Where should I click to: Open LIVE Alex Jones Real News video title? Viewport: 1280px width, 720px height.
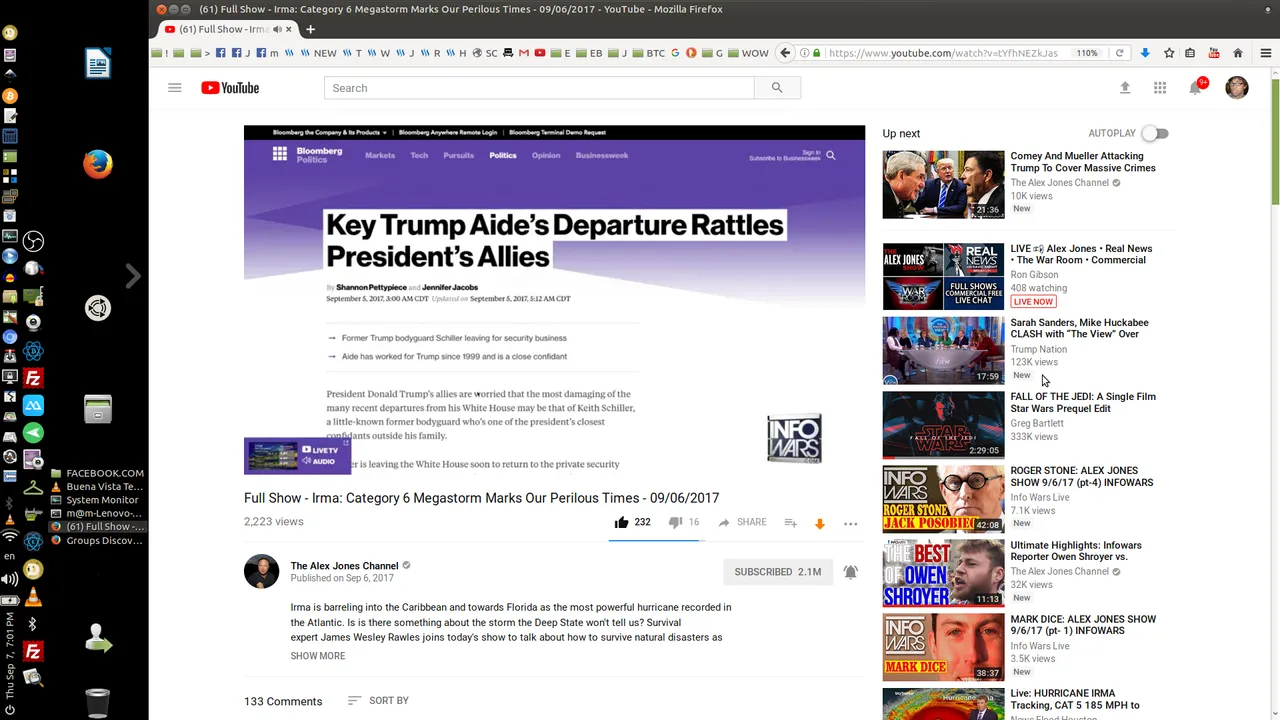pos(1081,254)
